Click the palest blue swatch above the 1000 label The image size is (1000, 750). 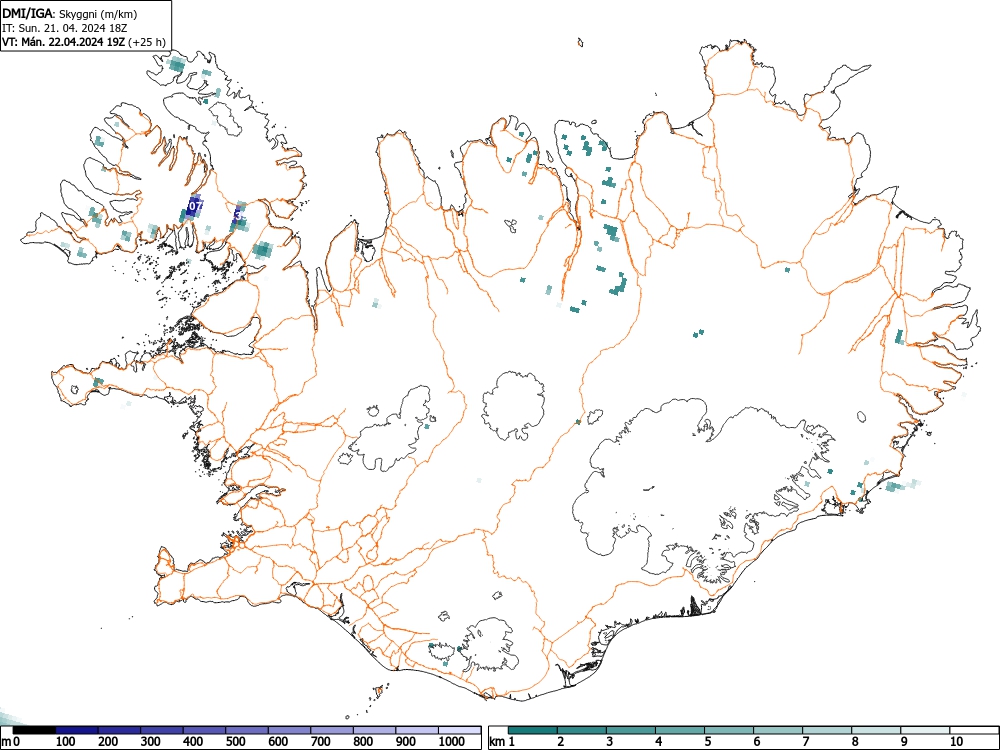460,730
